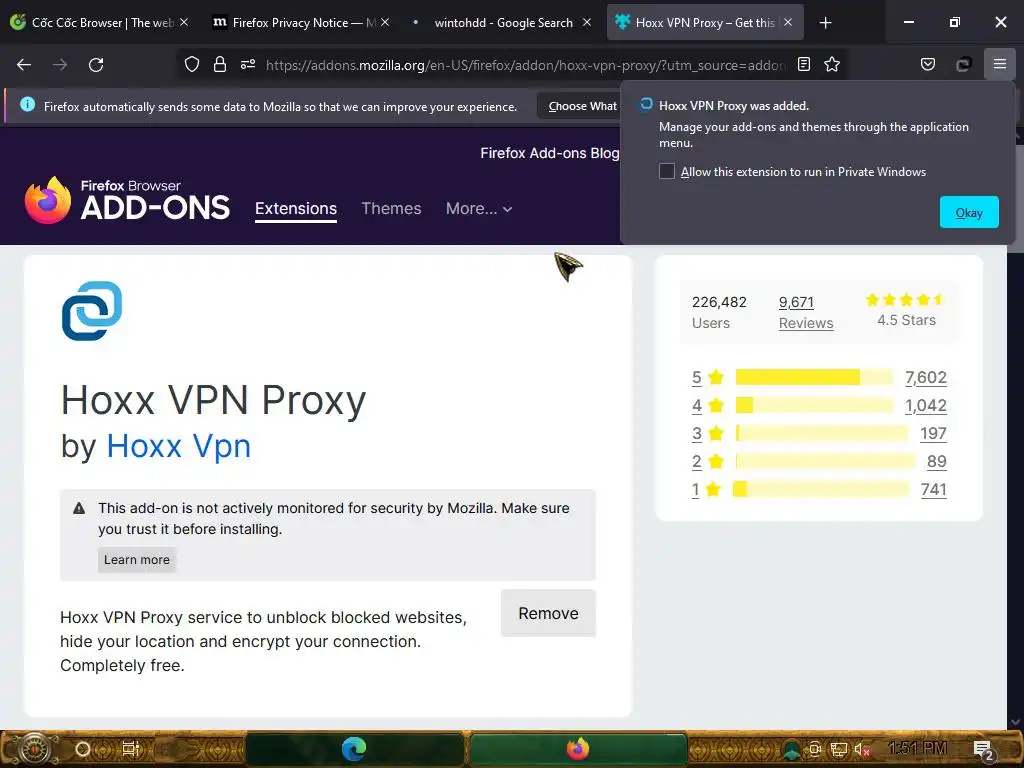Switch to wintohdd Google Search tab
1024x768 pixels.
point(502,22)
